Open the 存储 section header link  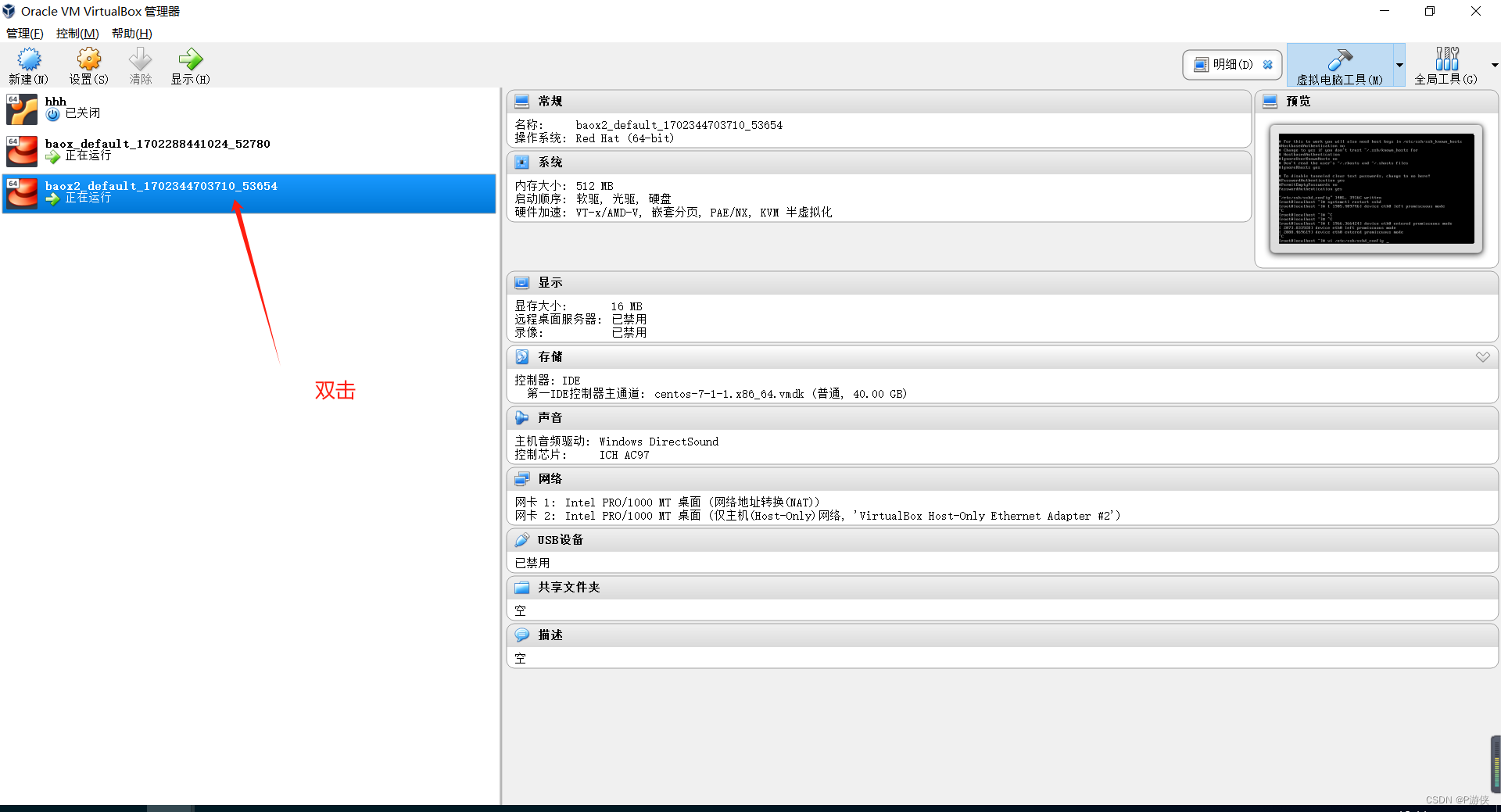point(550,357)
